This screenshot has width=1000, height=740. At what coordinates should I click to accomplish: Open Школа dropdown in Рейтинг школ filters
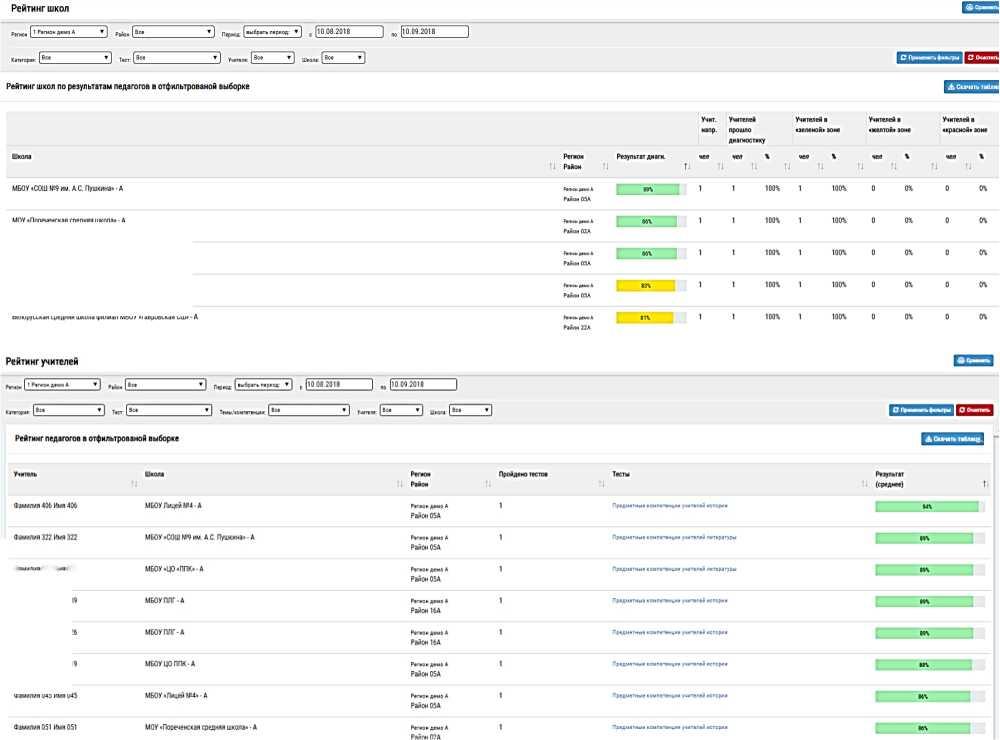[x=343, y=58]
